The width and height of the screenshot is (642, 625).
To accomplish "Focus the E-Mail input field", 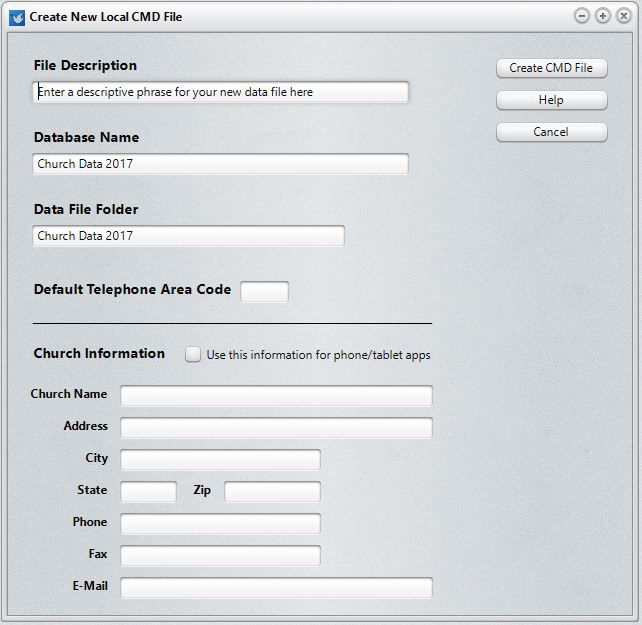I will pyautogui.click(x=276, y=587).
